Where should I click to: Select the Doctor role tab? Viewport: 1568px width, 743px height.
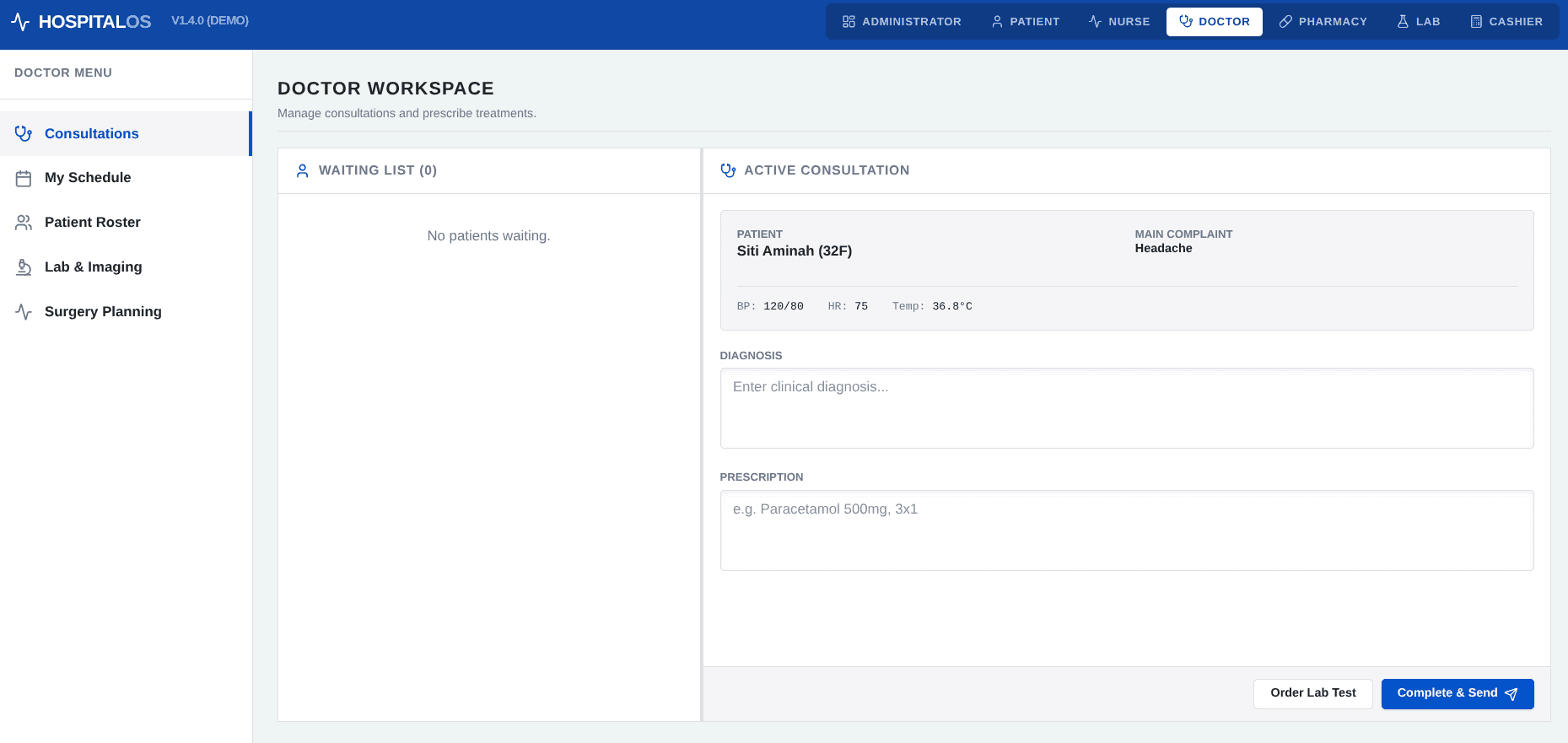[1215, 22]
